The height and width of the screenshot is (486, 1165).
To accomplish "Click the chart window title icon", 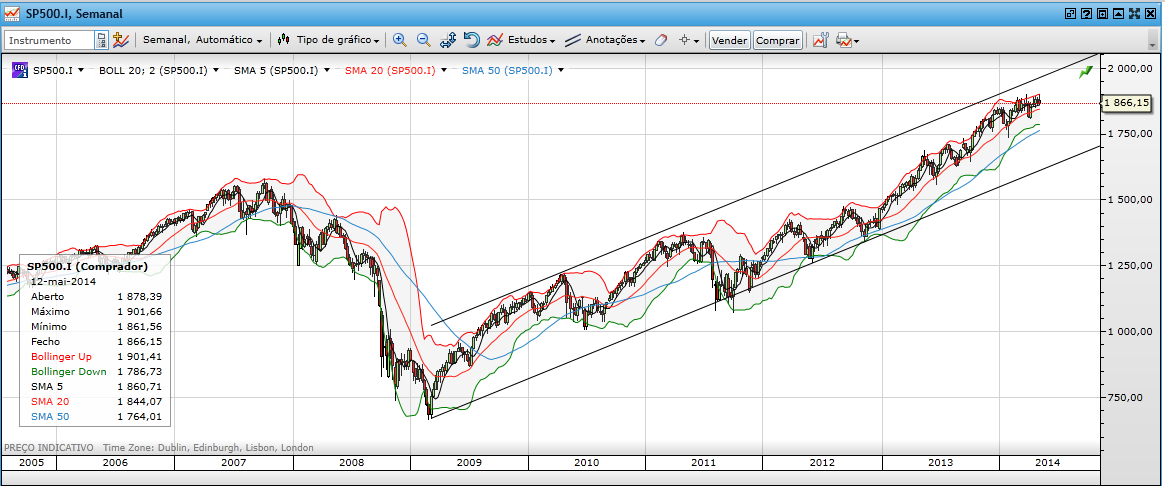I will pos(12,13).
